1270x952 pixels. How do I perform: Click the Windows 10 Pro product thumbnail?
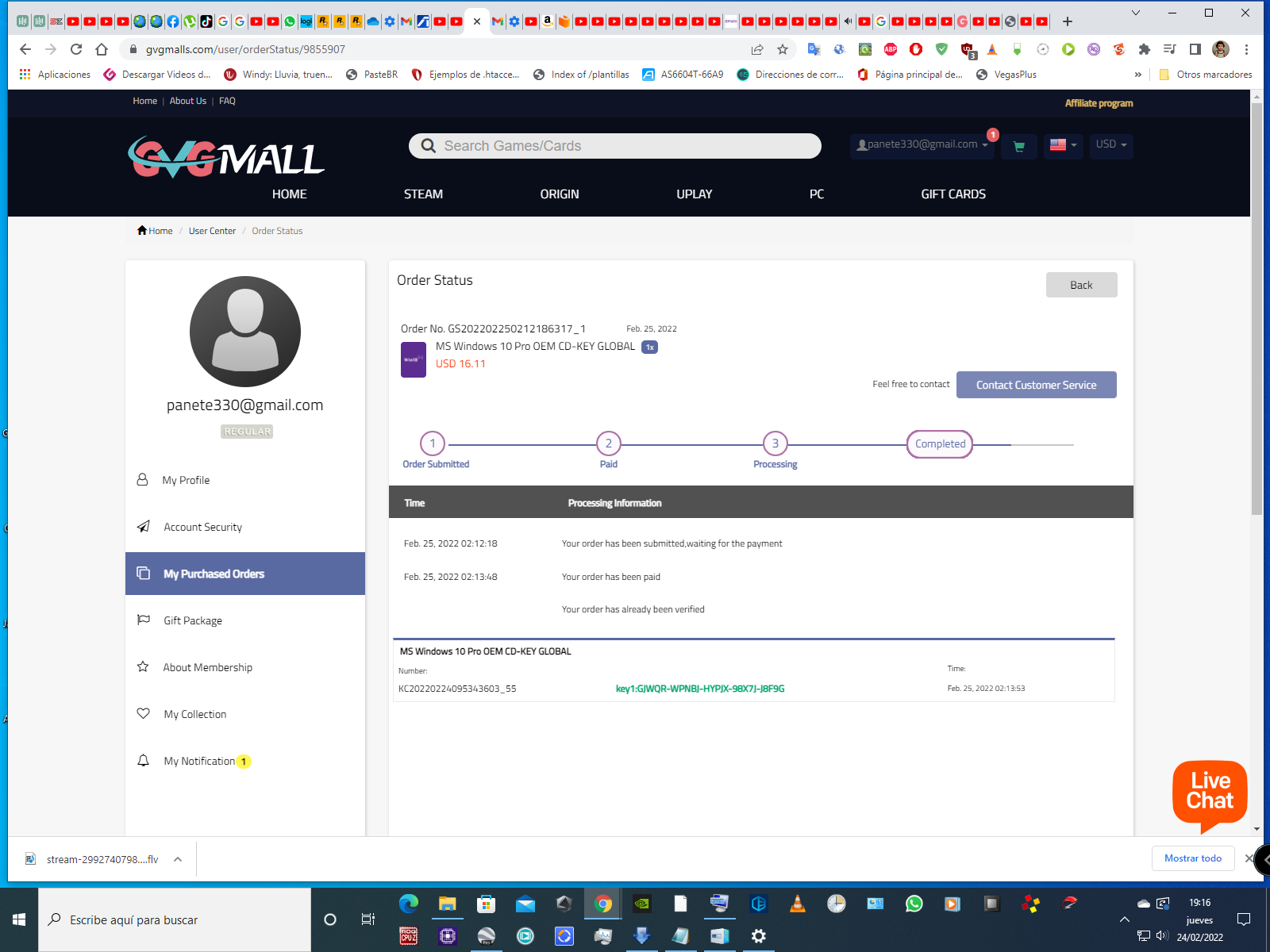413,359
